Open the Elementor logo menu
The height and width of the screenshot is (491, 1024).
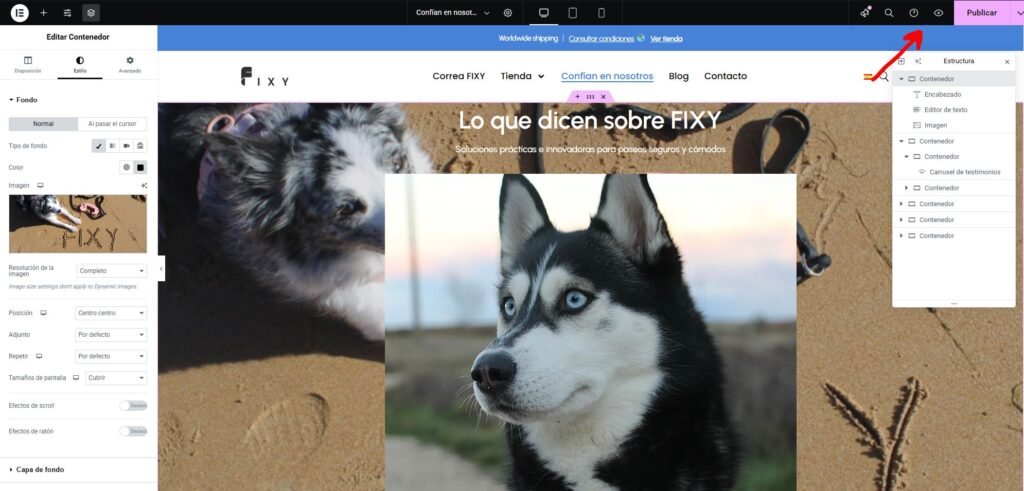(x=19, y=13)
